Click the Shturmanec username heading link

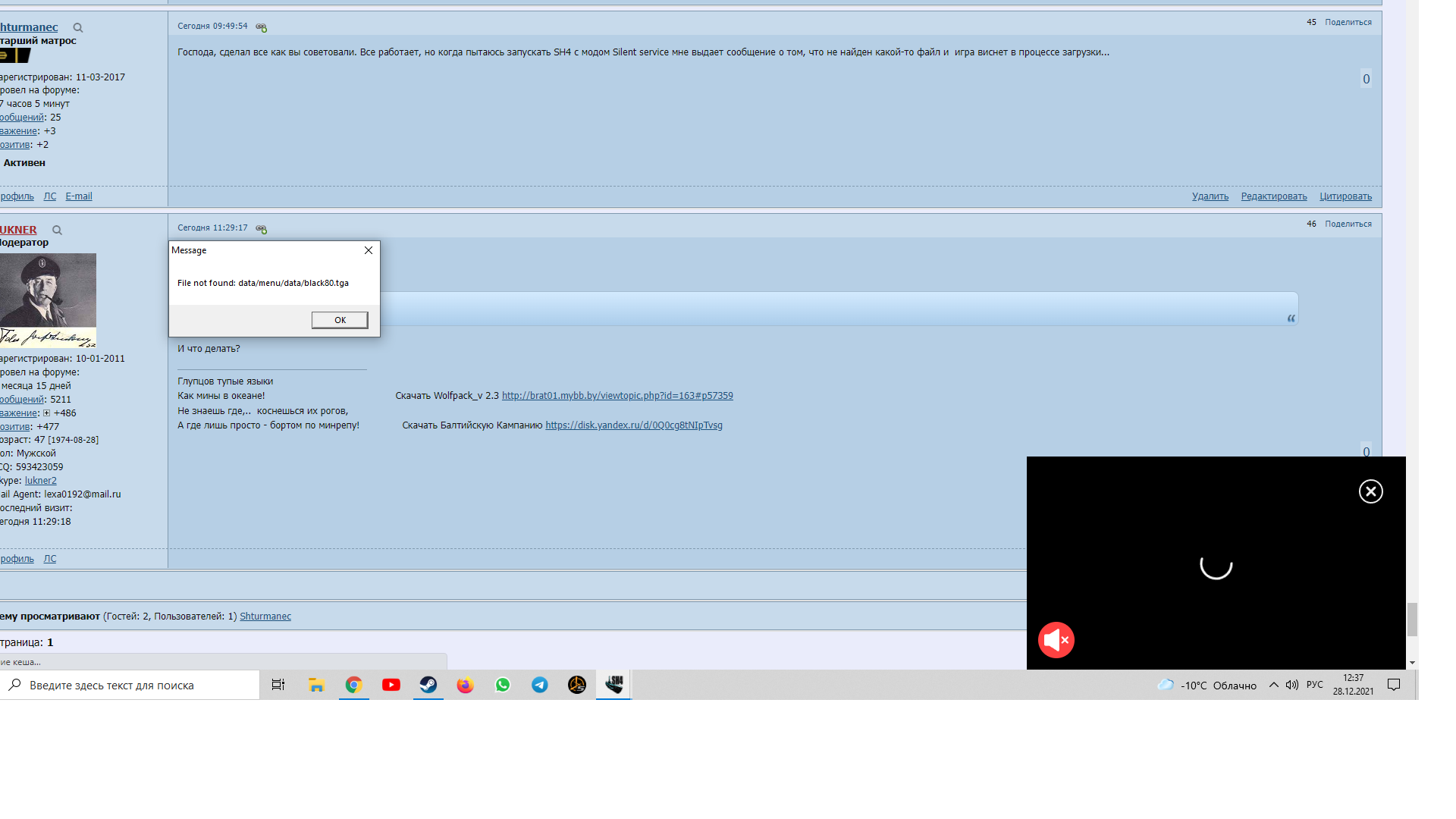click(x=29, y=27)
